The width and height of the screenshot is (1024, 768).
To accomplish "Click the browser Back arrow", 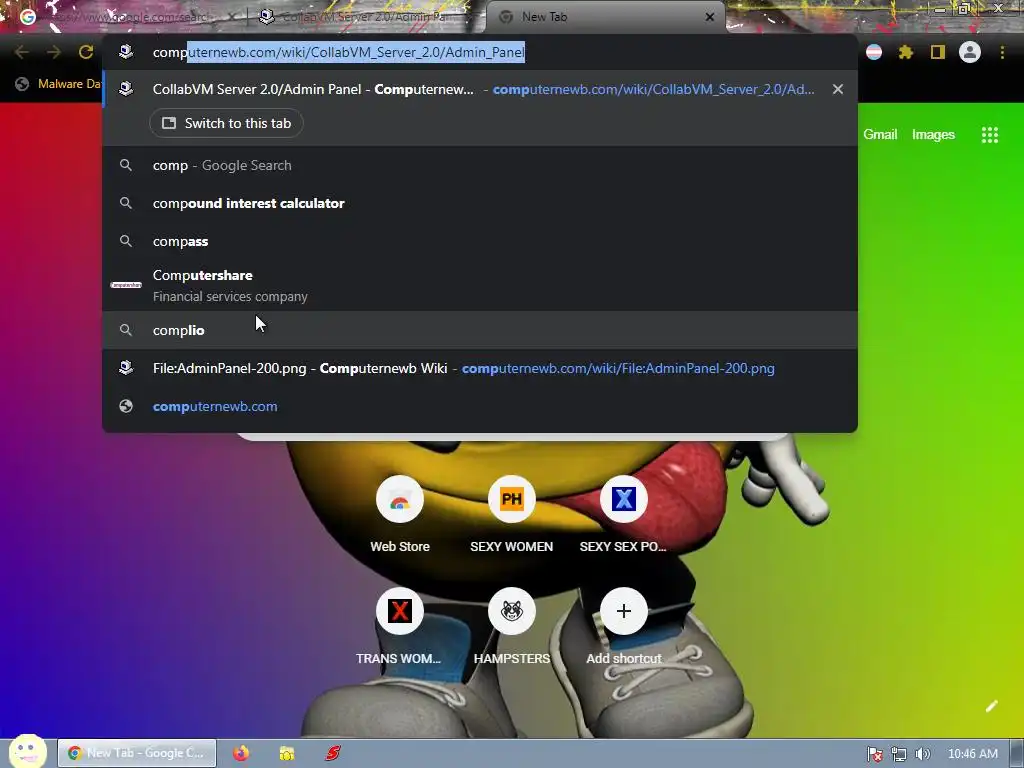I will point(22,52).
